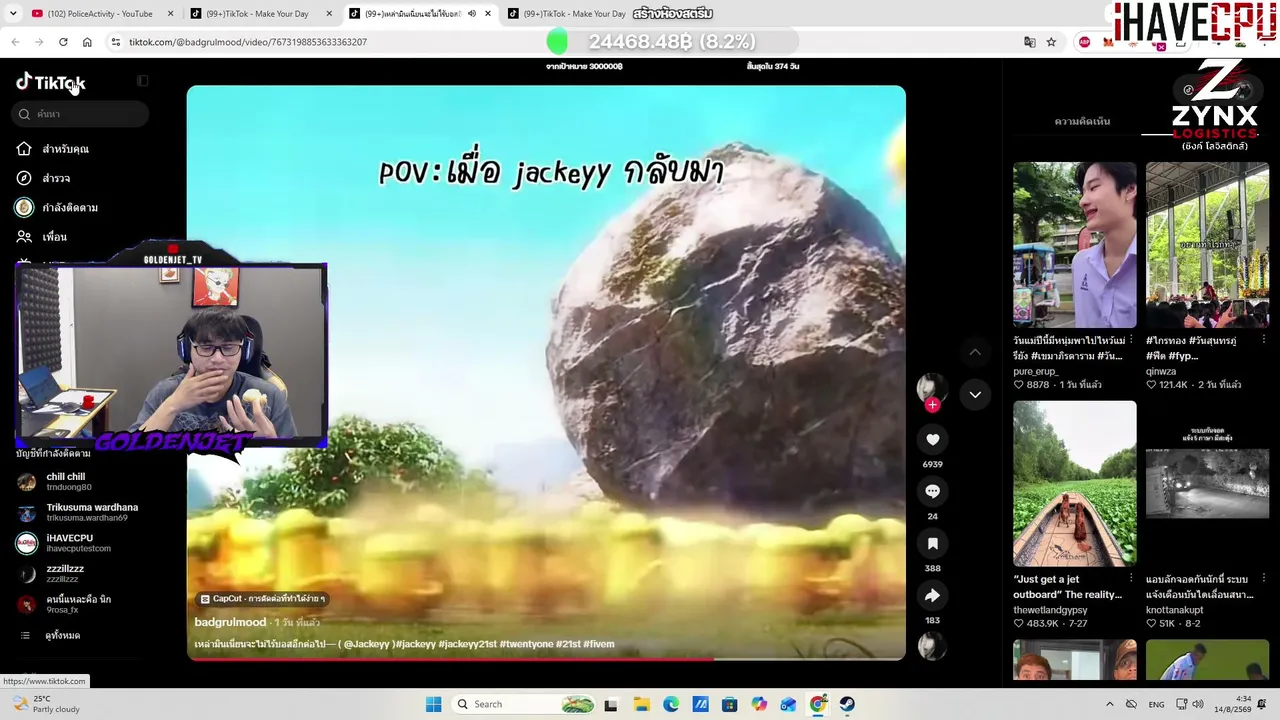Screen dimensions: 1280x720
Task: Open the qinwza video thumbnail
Action: tap(1207, 244)
